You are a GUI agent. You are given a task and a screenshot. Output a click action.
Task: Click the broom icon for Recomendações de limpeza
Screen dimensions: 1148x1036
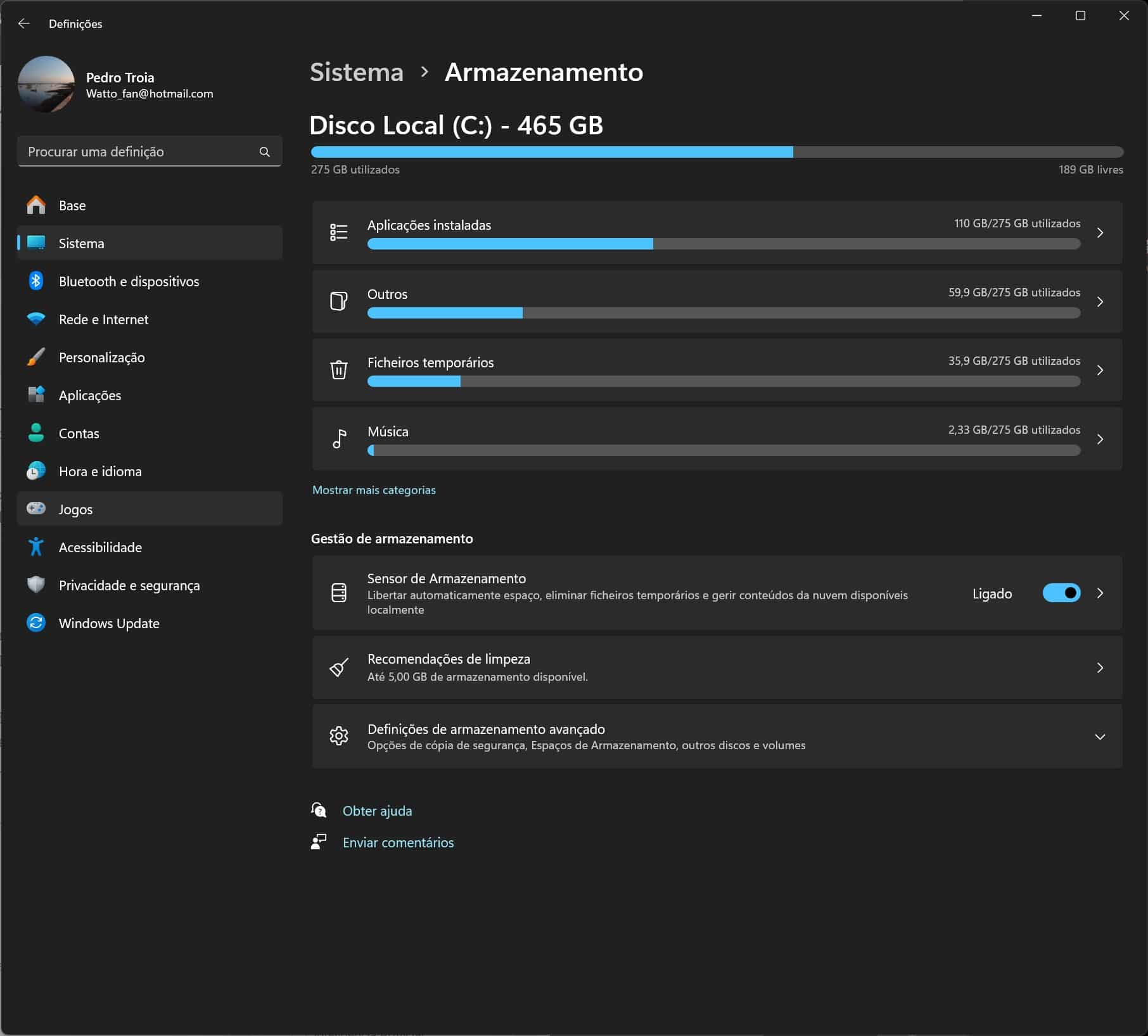pyautogui.click(x=339, y=667)
